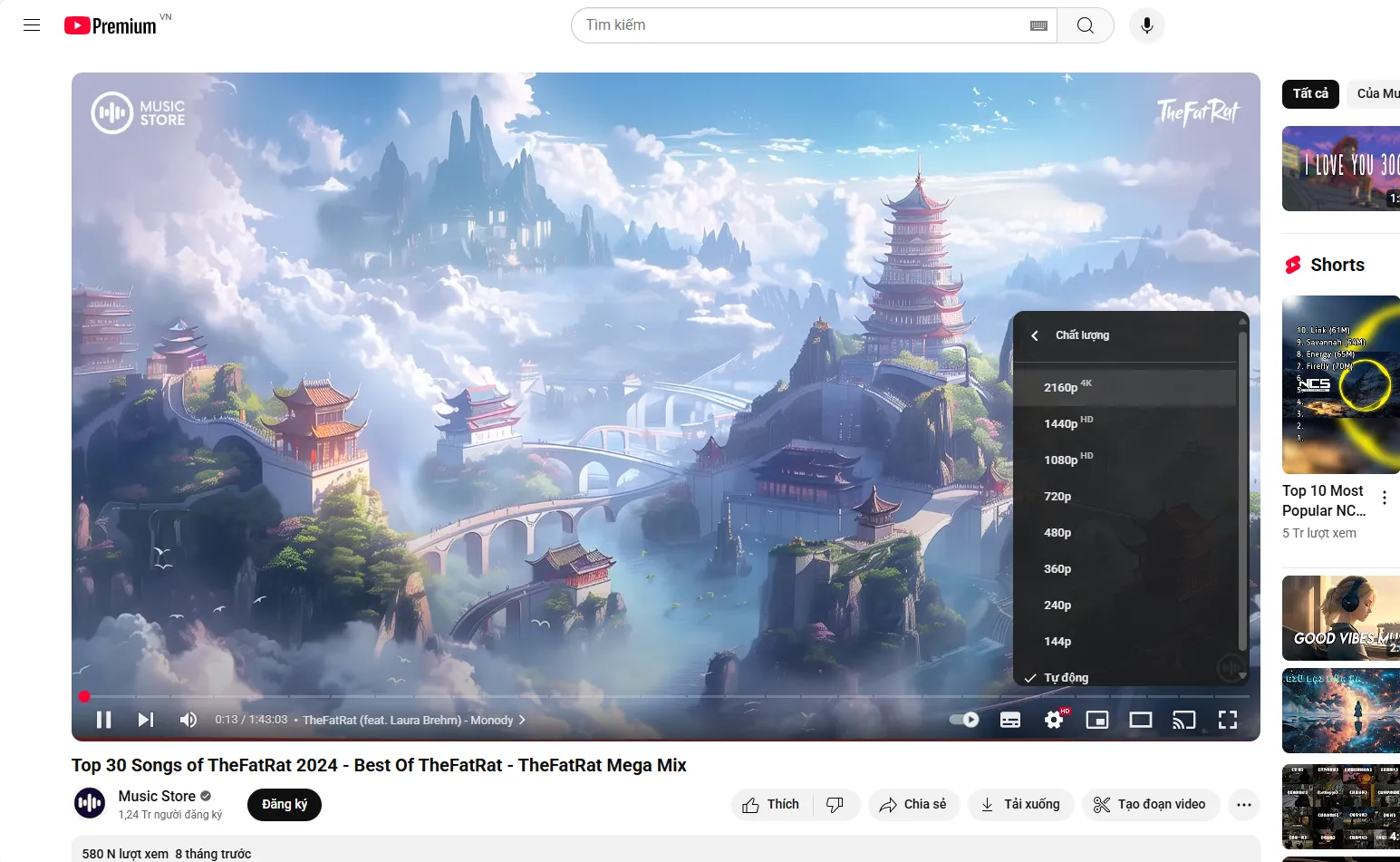Viewport: 1400px width, 862px height.
Task: Go back from the Chất lượng submenu
Action: click(1034, 334)
